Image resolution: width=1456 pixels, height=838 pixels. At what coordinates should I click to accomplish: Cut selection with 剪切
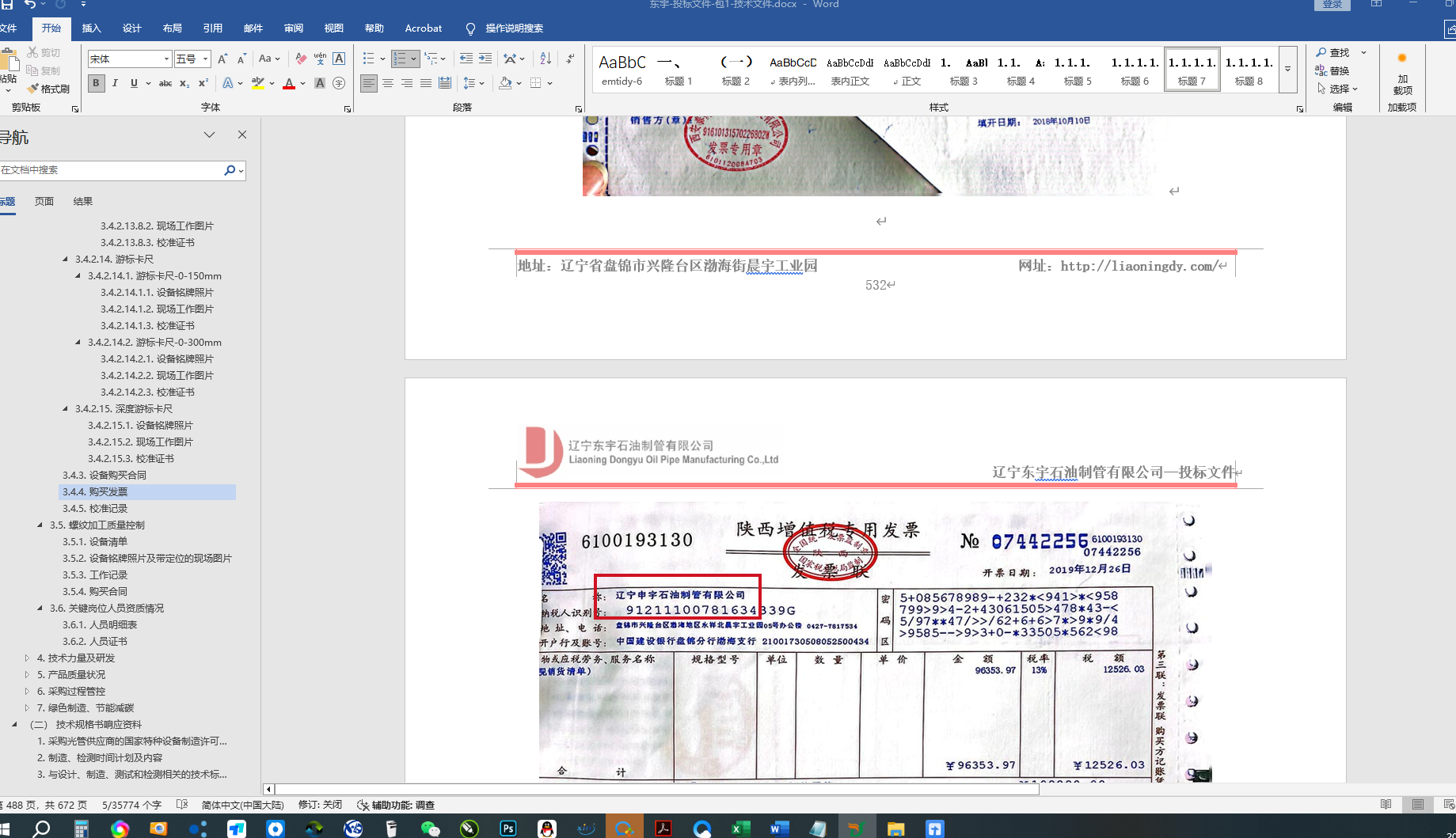(44, 52)
